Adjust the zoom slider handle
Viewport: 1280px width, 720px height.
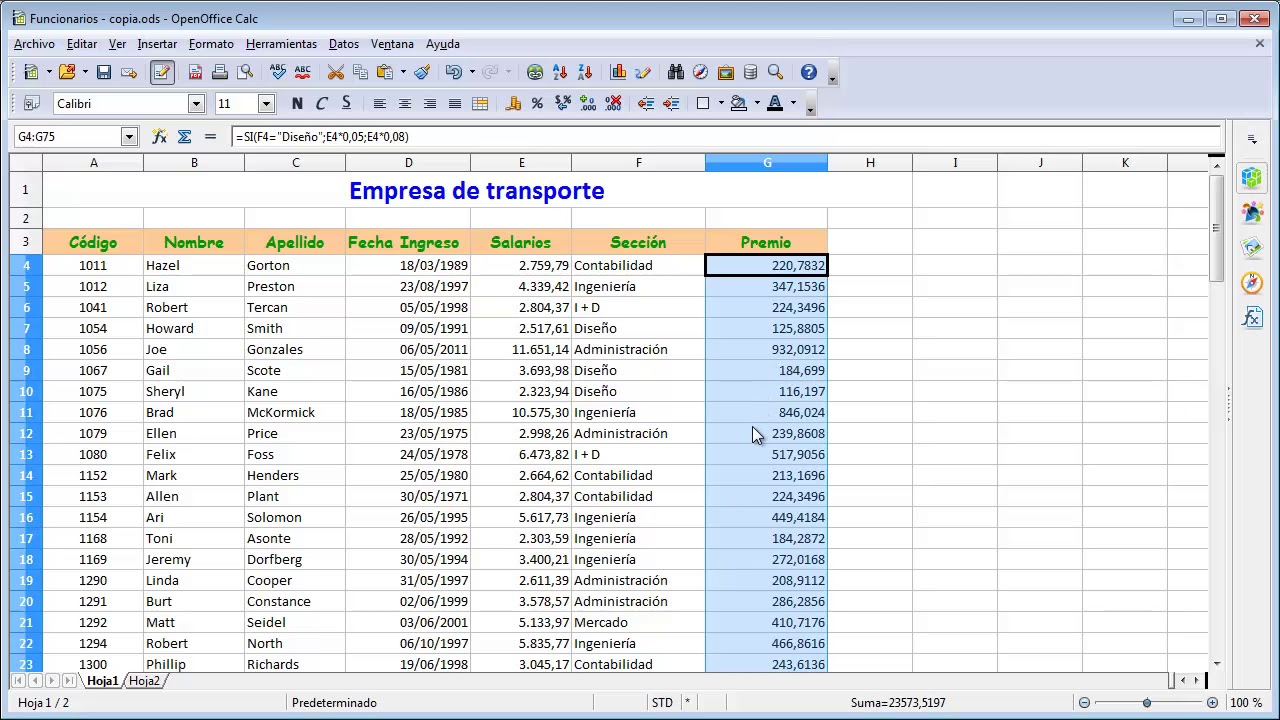(x=1147, y=703)
